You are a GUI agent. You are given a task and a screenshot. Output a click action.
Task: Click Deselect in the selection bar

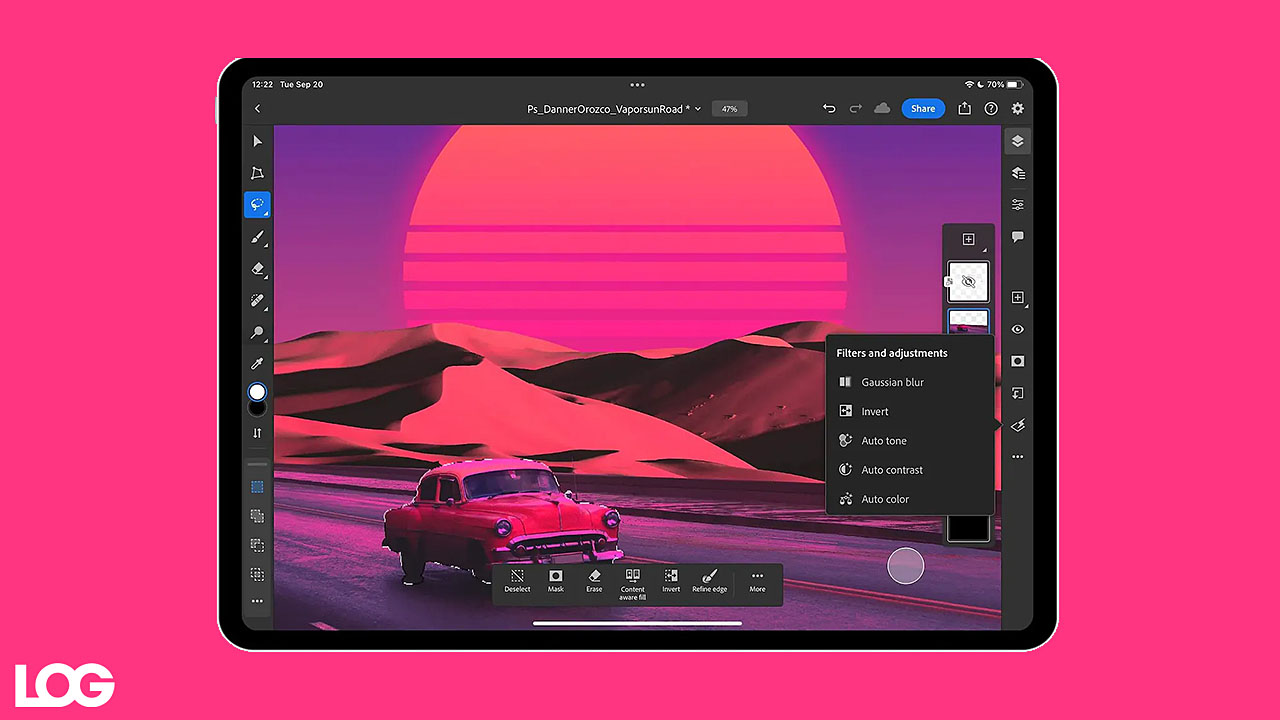(517, 581)
